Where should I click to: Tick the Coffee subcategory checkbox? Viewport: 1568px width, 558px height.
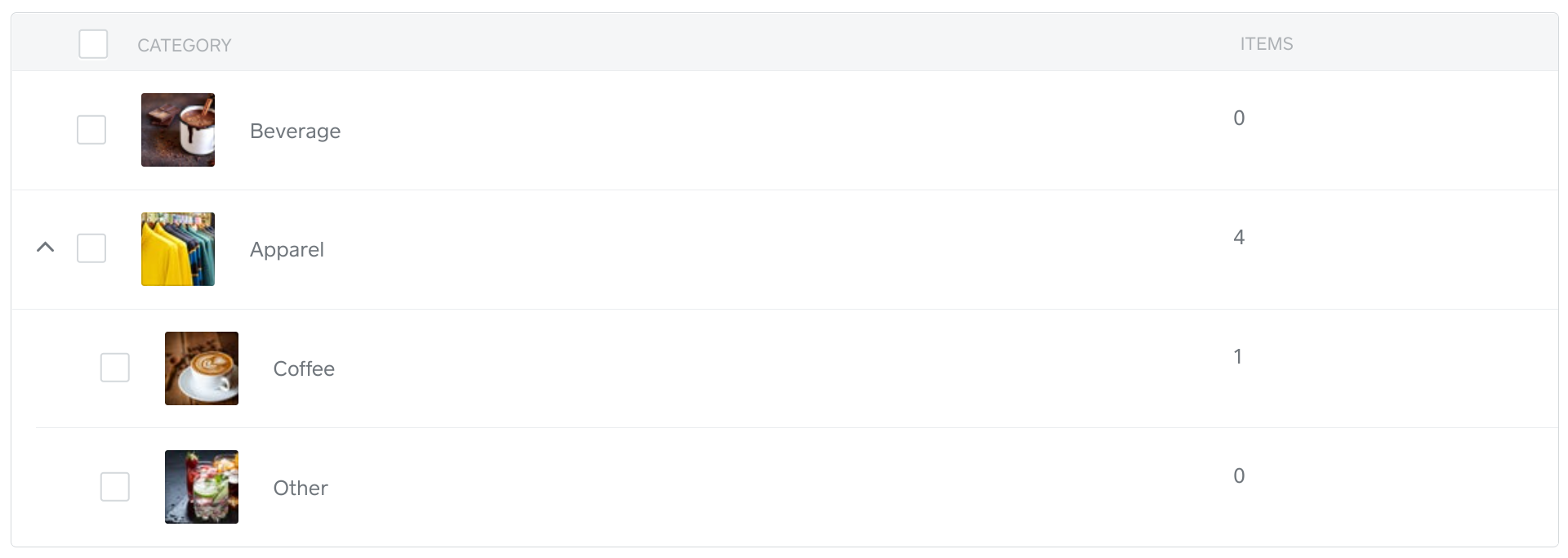point(115,368)
